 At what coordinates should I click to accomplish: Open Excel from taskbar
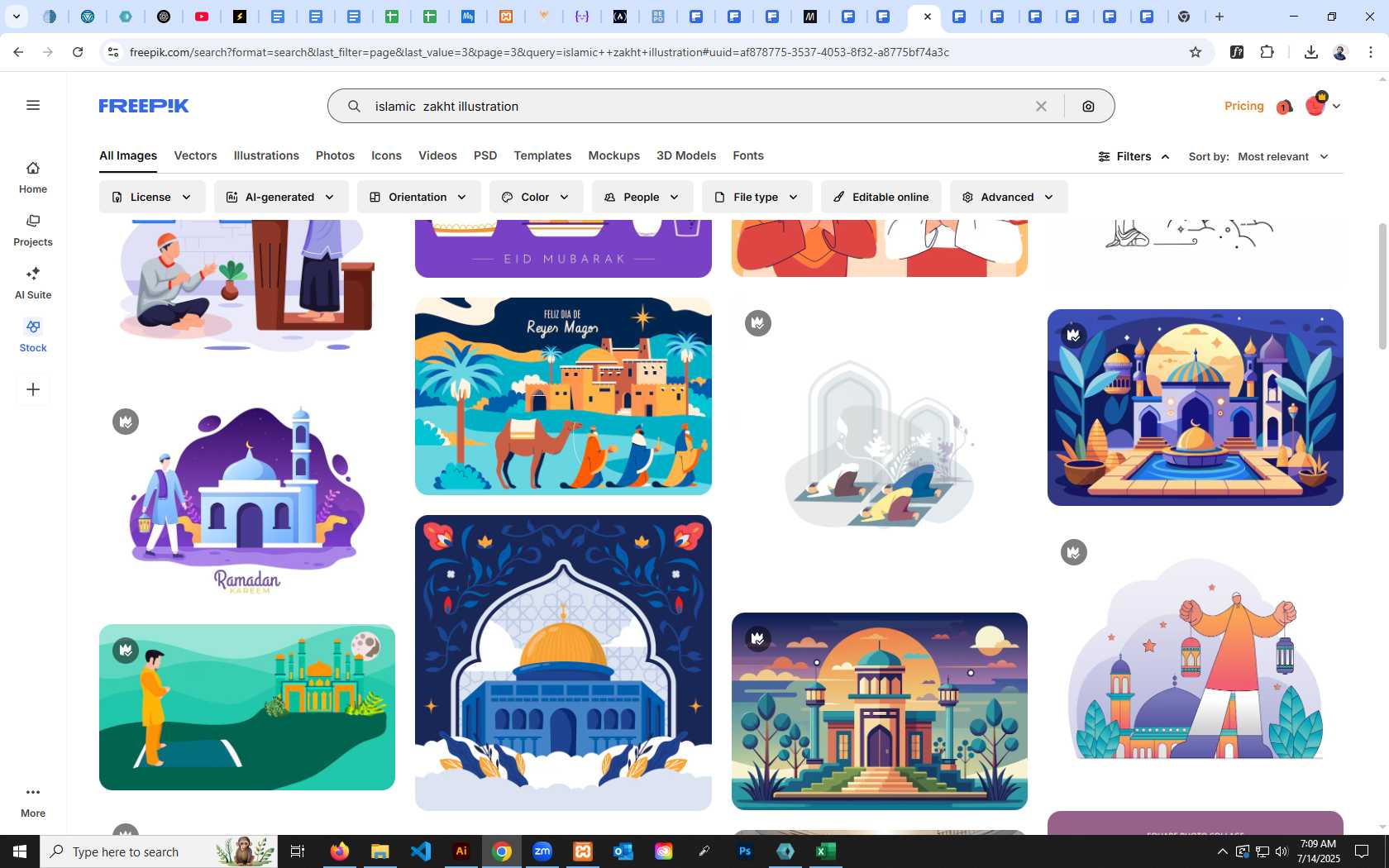825,851
